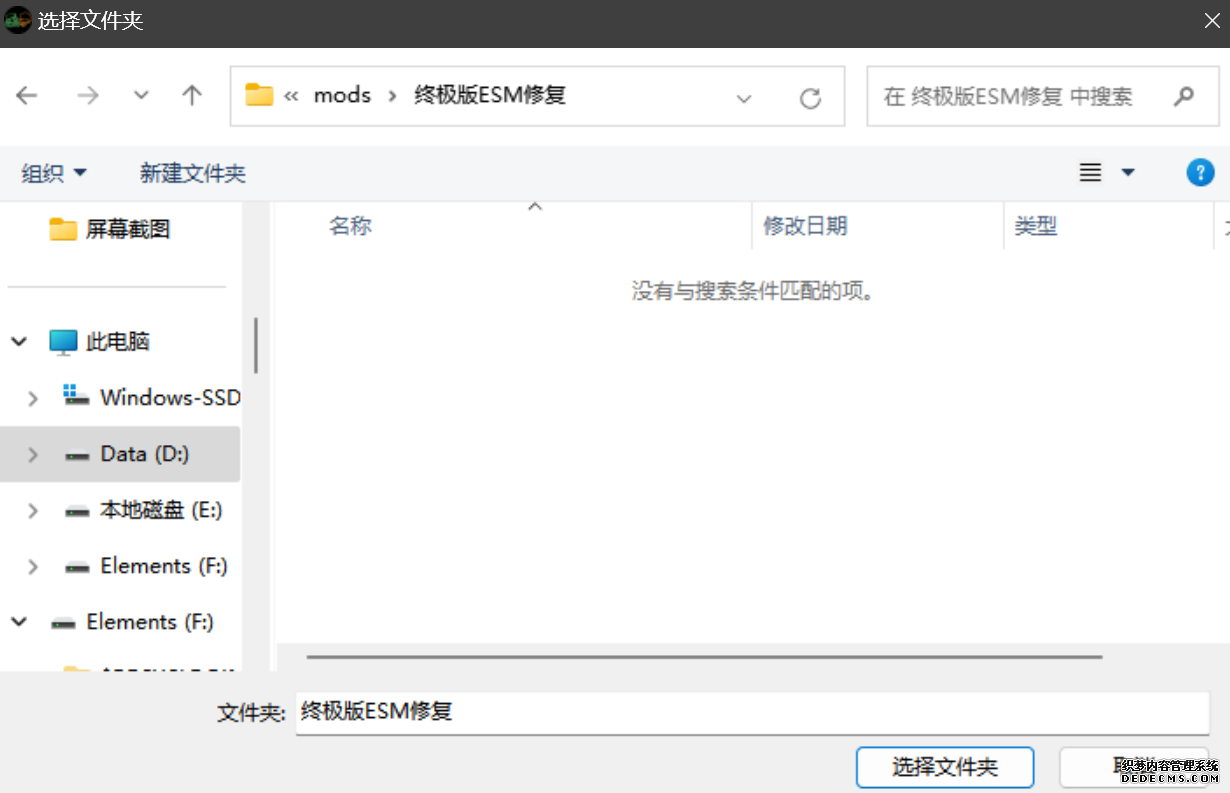
Task: Open the 组织 menu
Action: (54, 173)
